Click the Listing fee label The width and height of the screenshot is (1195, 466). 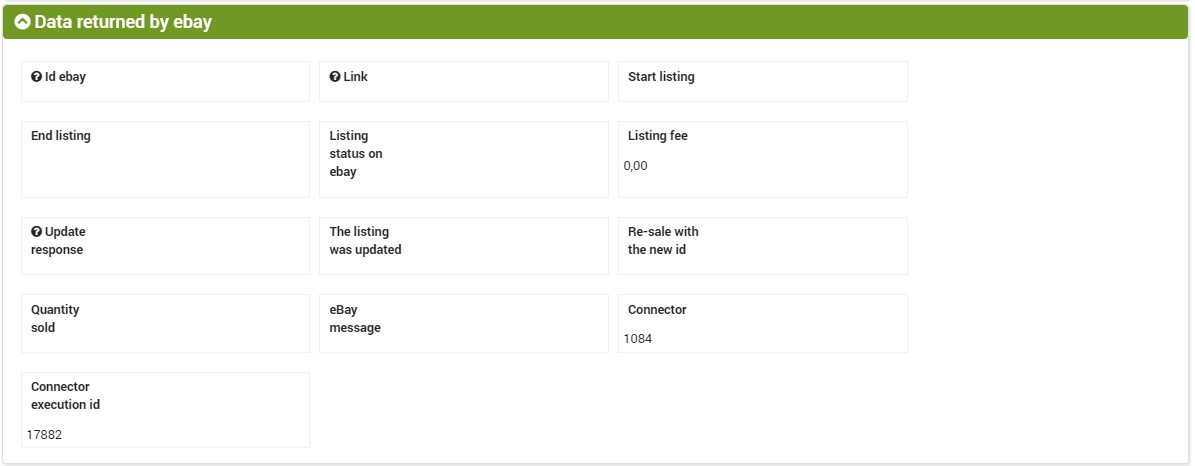658,136
